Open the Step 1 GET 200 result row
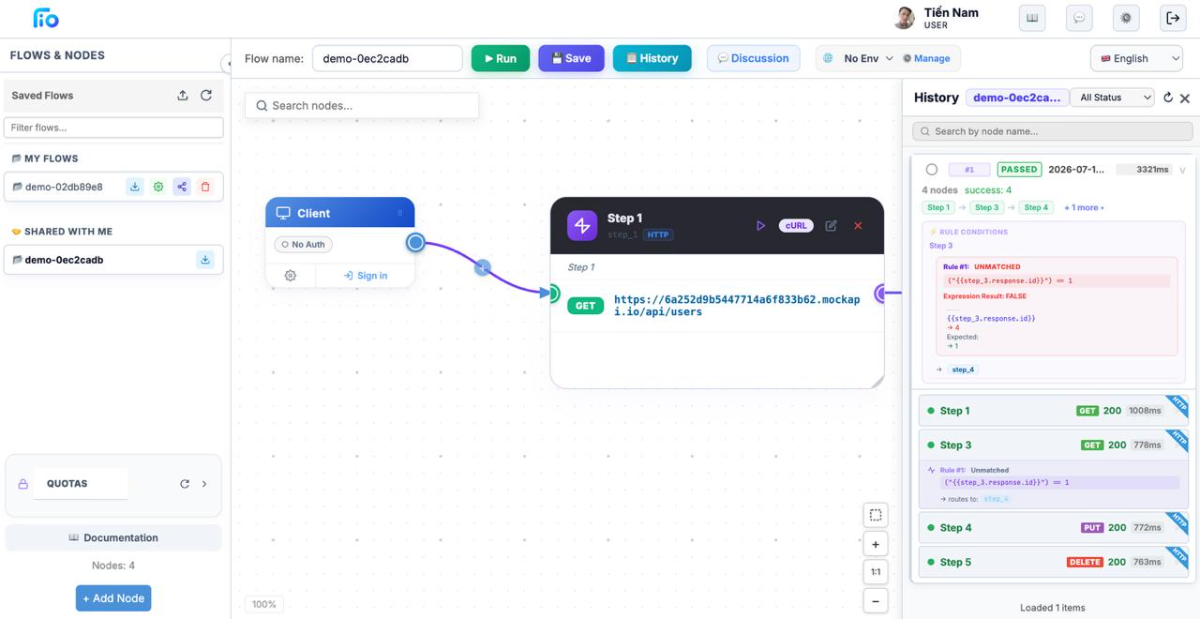 tap(1052, 411)
